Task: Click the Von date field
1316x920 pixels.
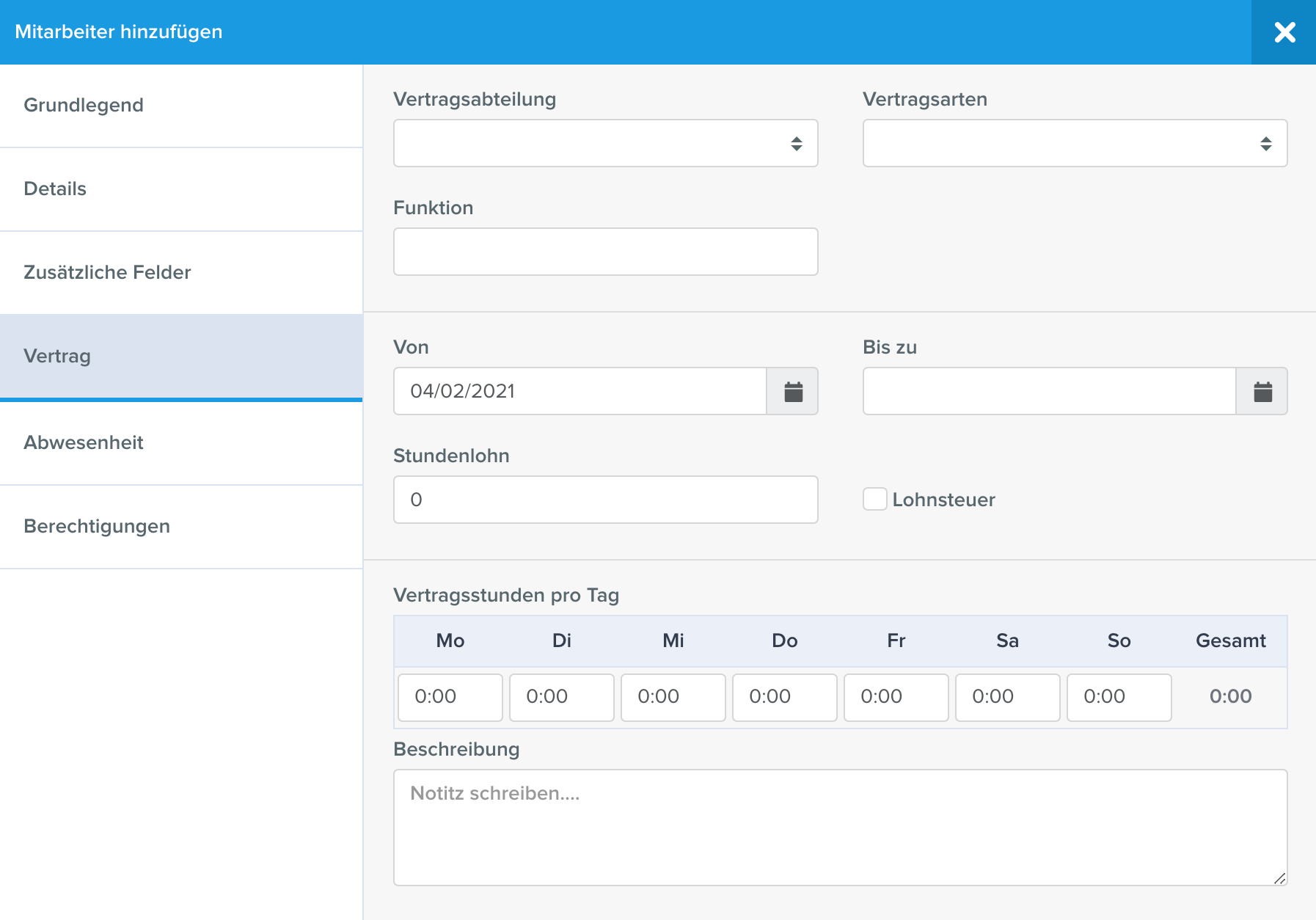Action: tap(580, 391)
